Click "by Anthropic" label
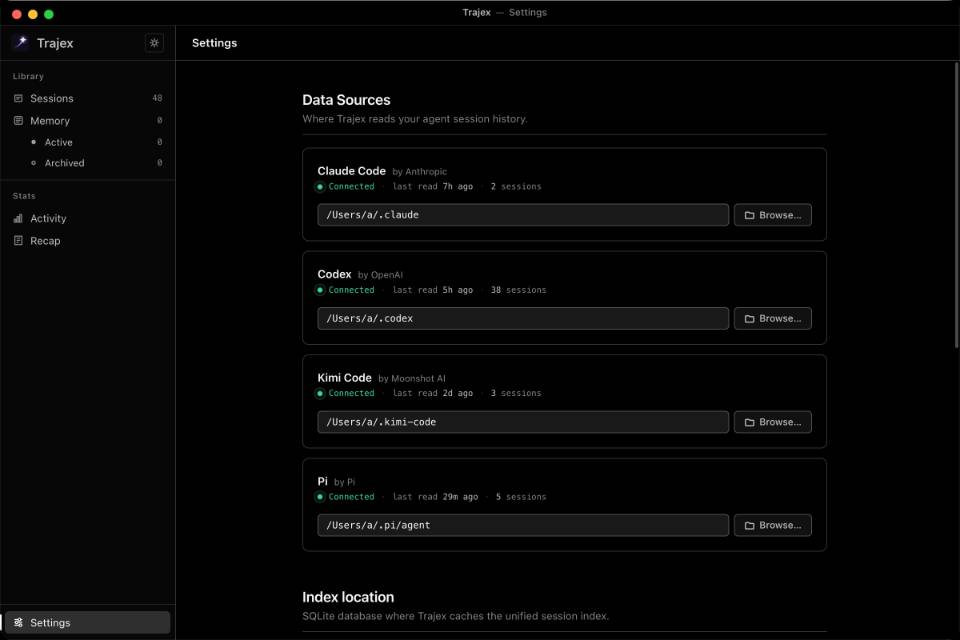The height and width of the screenshot is (640, 960). click(x=419, y=171)
